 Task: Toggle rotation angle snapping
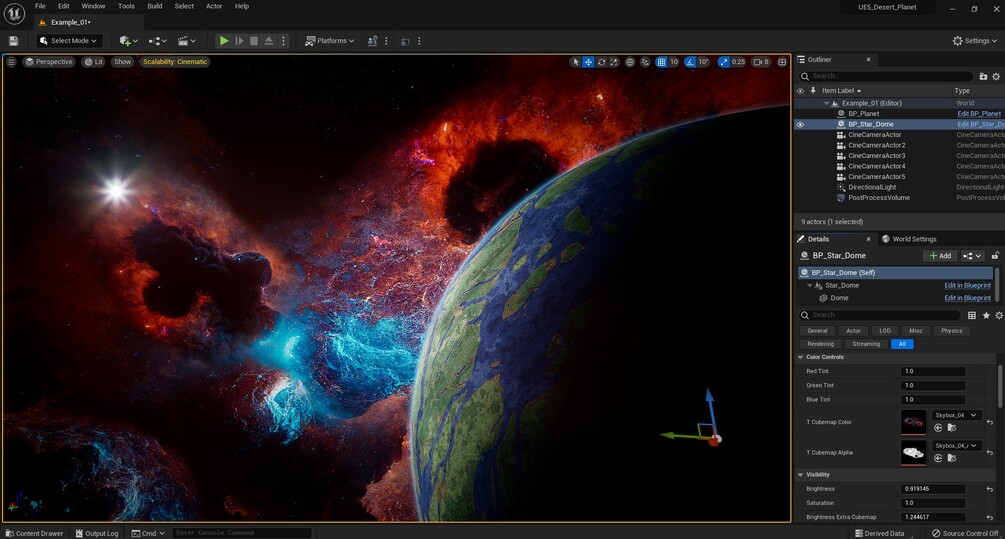click(690, 62)
